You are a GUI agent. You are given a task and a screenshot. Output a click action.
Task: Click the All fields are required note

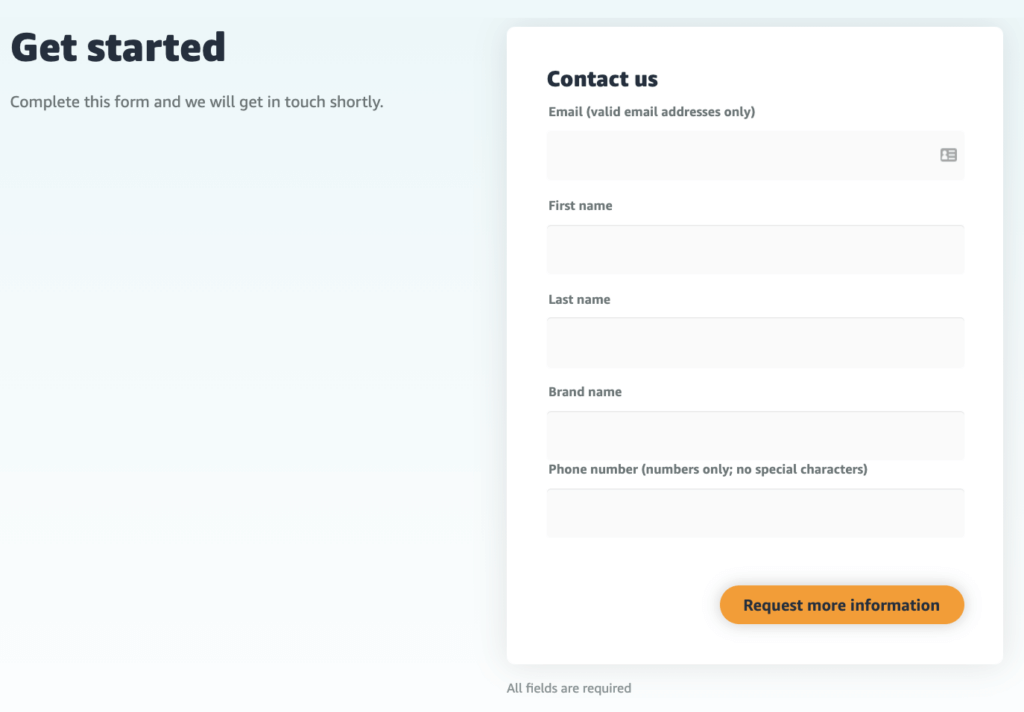567,688
